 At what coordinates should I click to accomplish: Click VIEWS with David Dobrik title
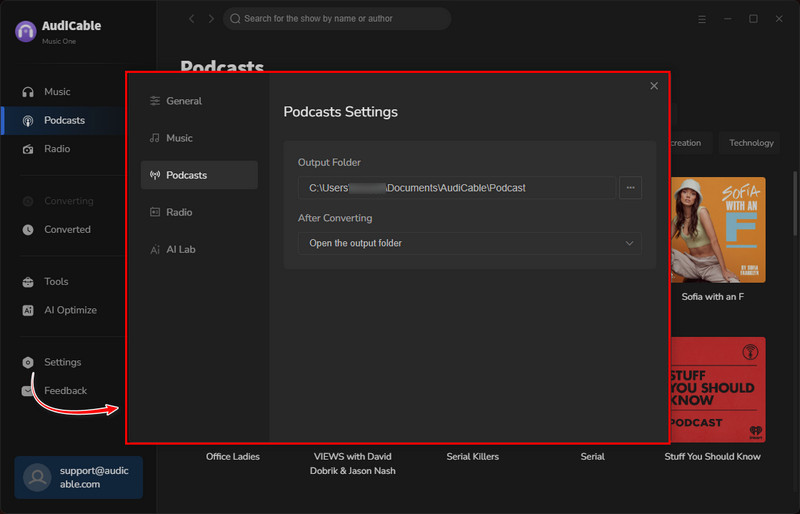[x=353, y=464]
